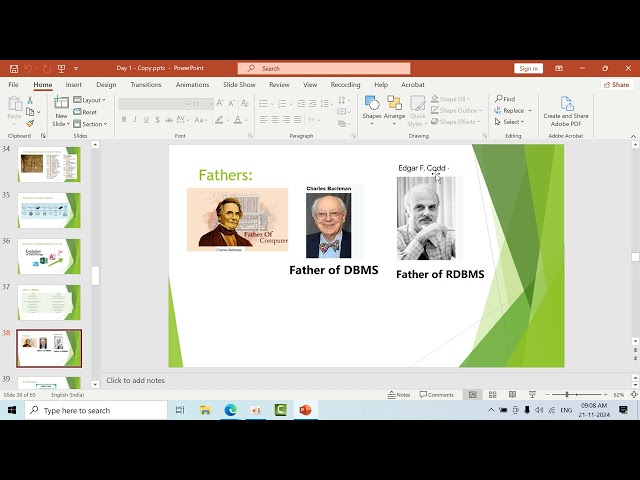Image resolution: width=640 pixels, height=480 pixels.
Task: Click the title bar Search box
Action: click(x=324, y=68)
